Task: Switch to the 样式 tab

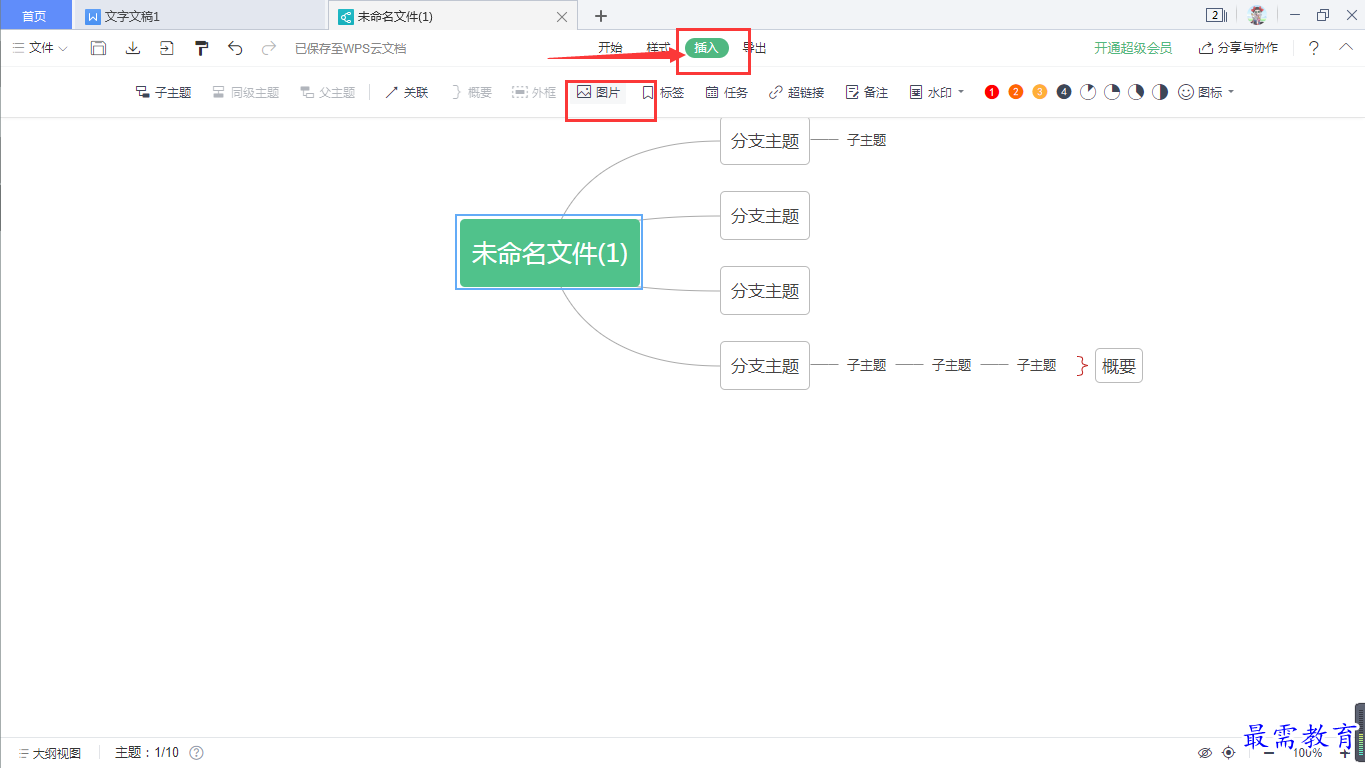Action: pos(658,48)
